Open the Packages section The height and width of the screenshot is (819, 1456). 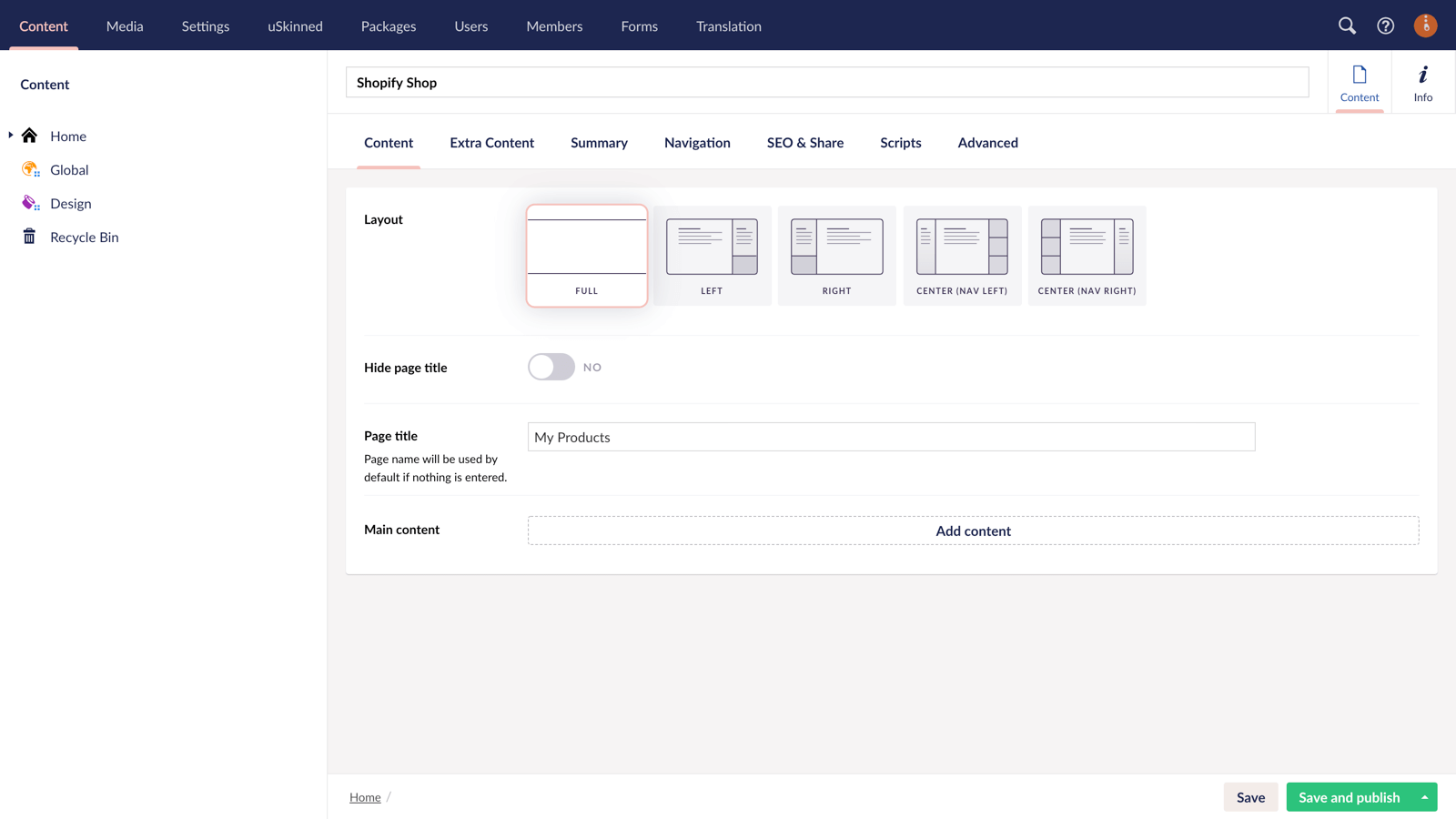389,25
